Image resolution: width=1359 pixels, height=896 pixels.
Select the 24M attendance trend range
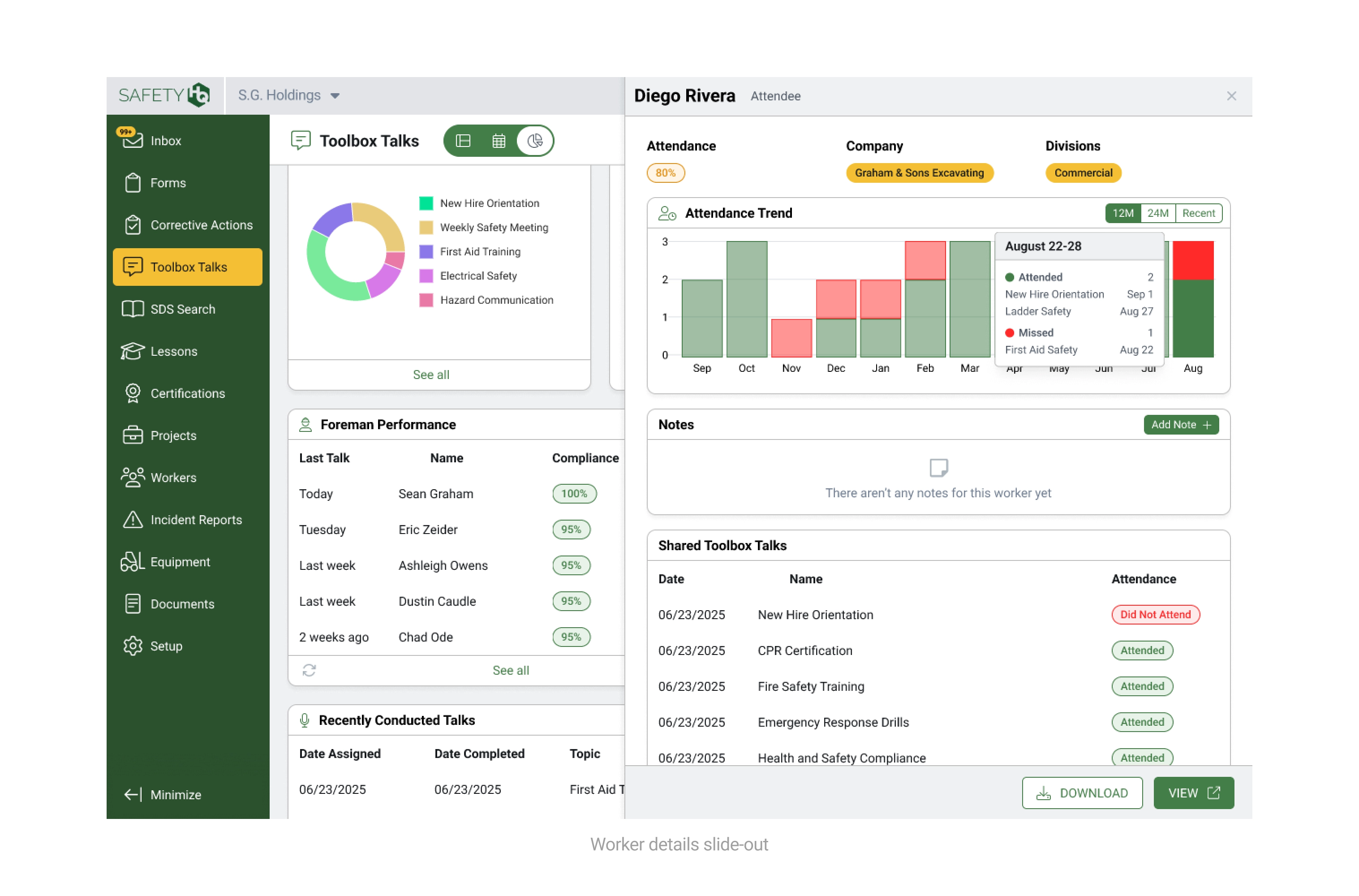1157,213
